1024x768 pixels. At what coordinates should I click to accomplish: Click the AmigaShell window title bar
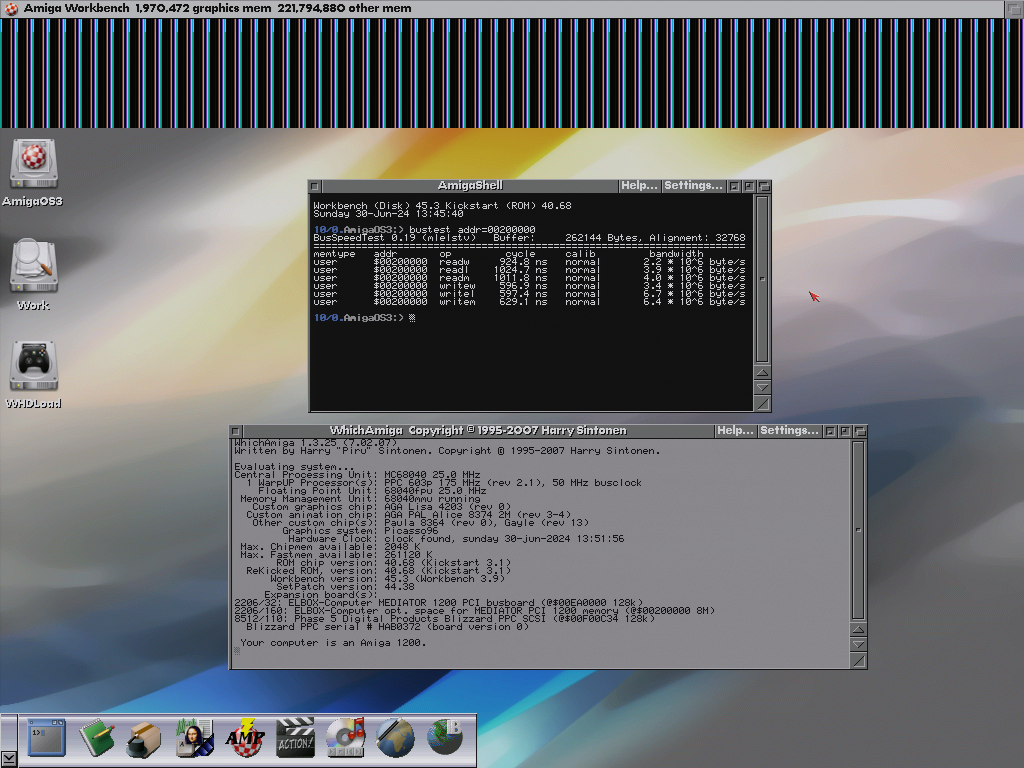pos(470,186)
